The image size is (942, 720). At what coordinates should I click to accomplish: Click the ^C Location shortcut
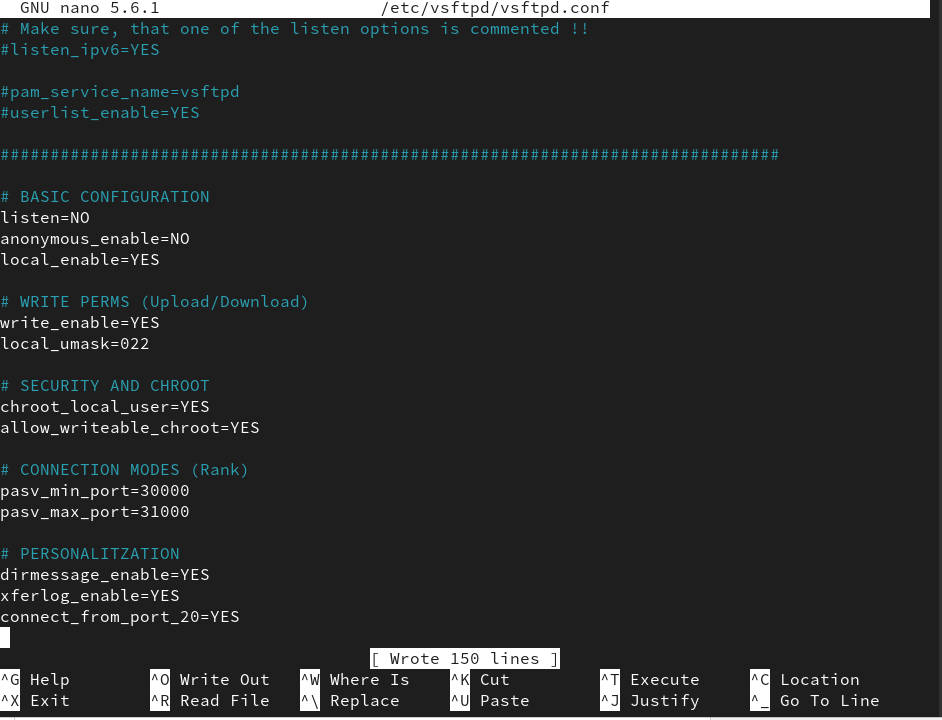pos(805,680)
